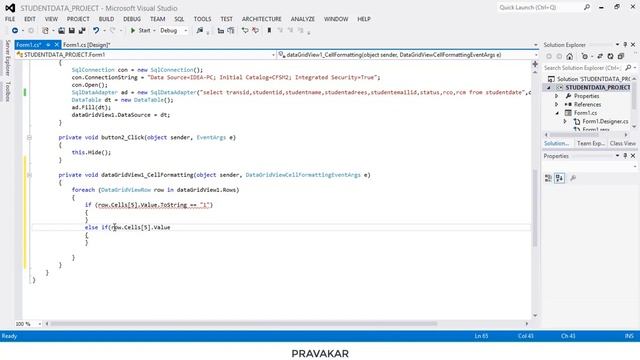Click the Start debugging button

140,31
